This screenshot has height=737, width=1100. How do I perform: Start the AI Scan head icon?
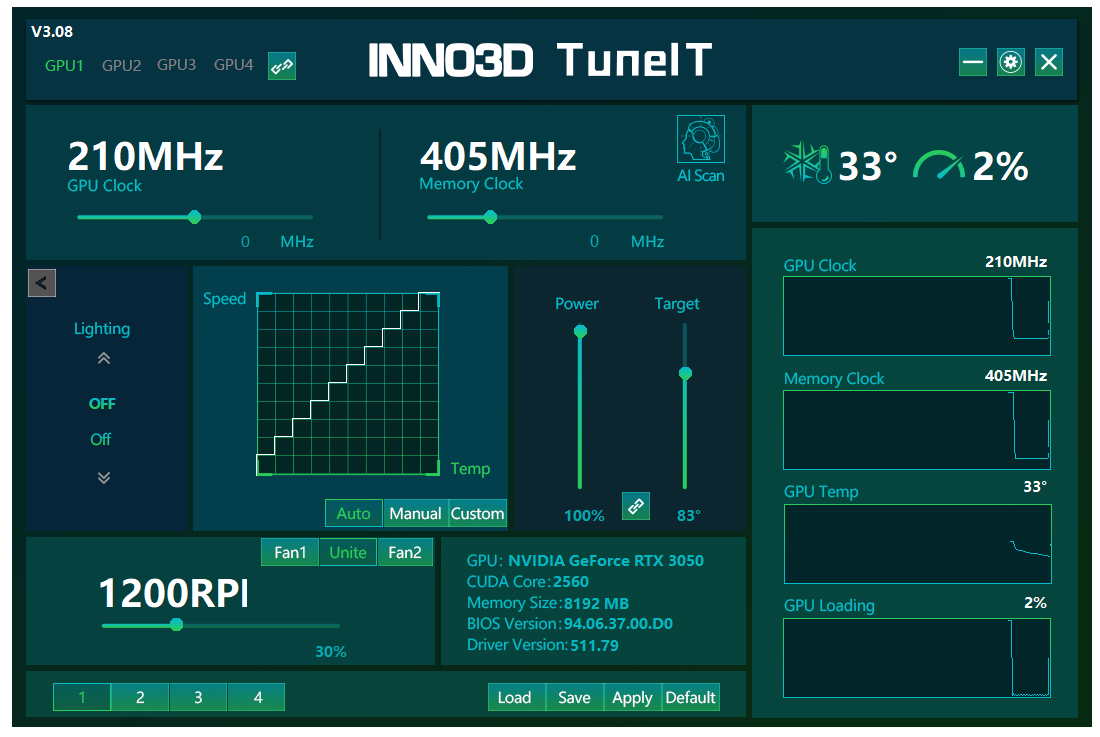pos(700,140)
